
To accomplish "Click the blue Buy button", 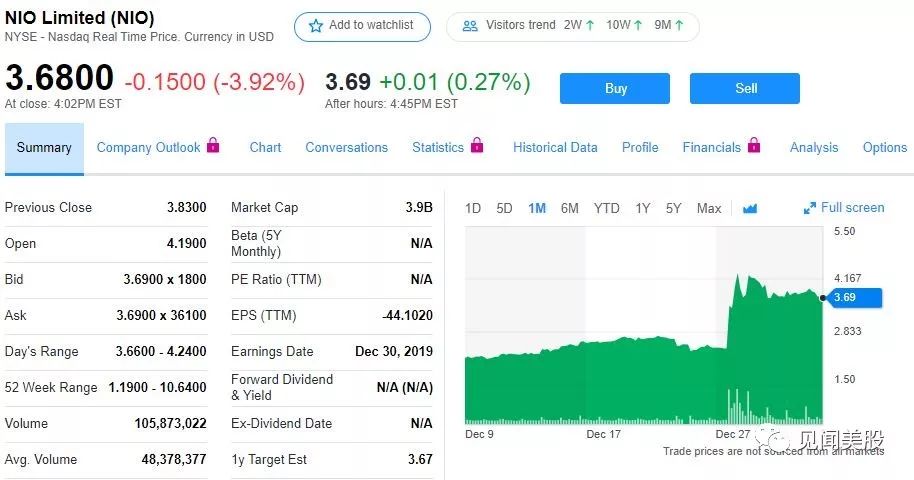I will (x=615, y=89).
